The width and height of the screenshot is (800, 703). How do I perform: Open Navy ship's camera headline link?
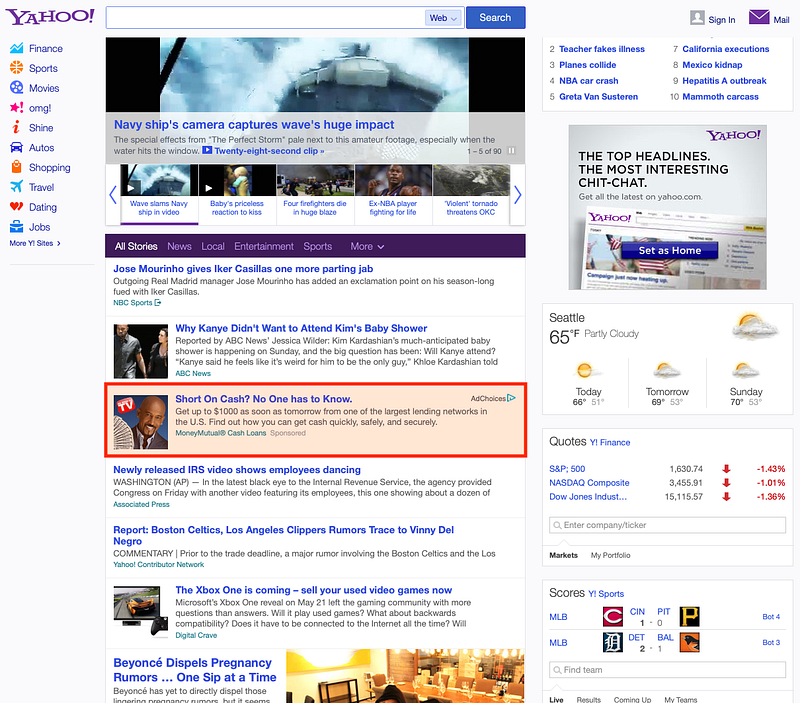click(254, 124)
